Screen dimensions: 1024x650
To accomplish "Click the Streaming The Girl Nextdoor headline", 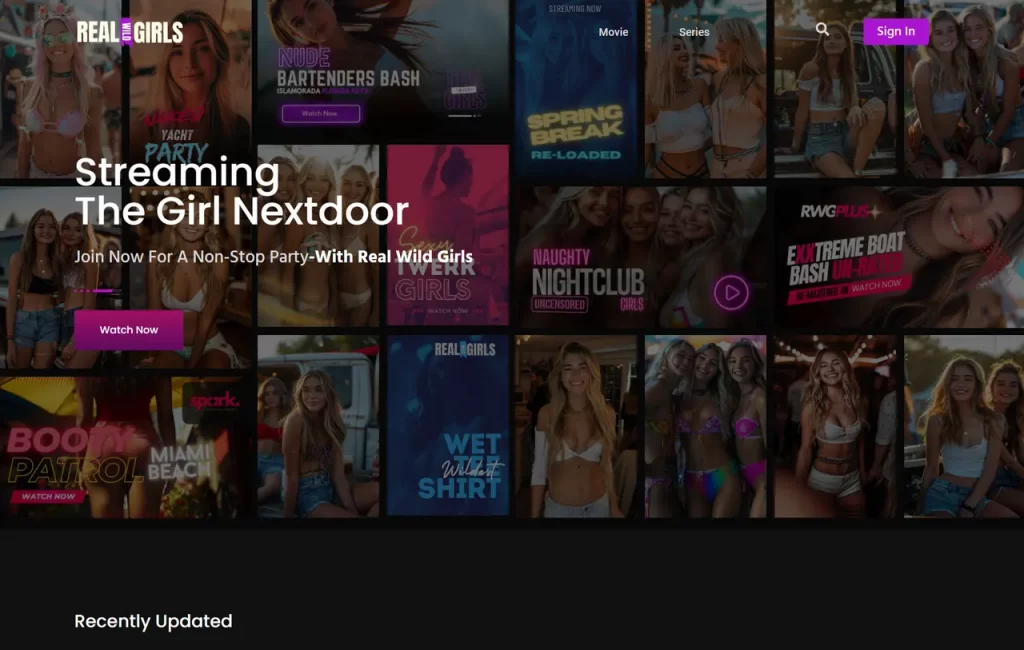I will point(242,191).
